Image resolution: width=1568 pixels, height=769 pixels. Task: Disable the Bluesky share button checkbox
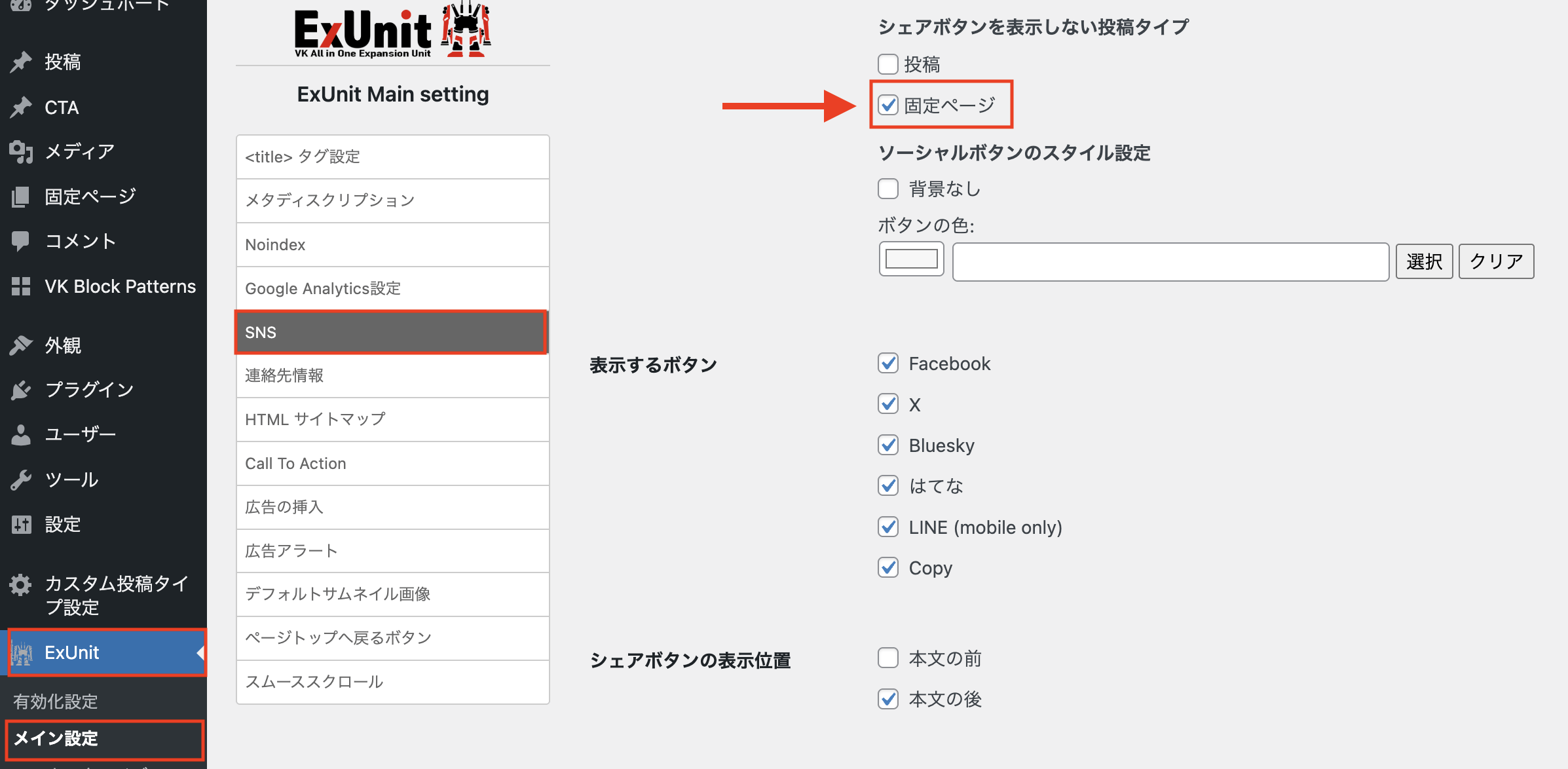click(x=888, y=445)
